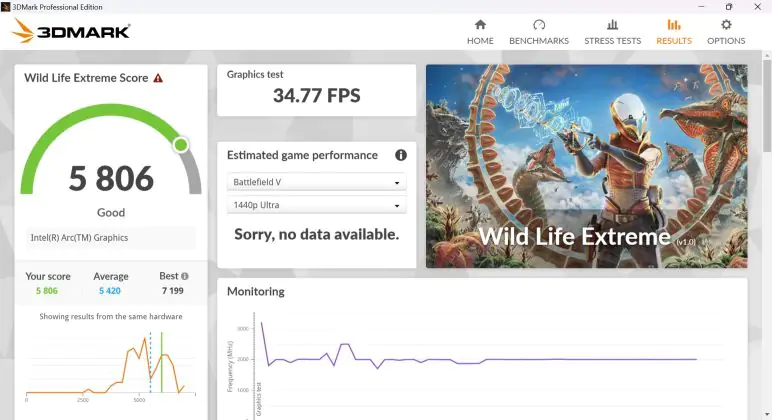The height and width of the screenshot is (420, 772).
Task: Click the scrollbar down arrow
Action: [767, 415]
